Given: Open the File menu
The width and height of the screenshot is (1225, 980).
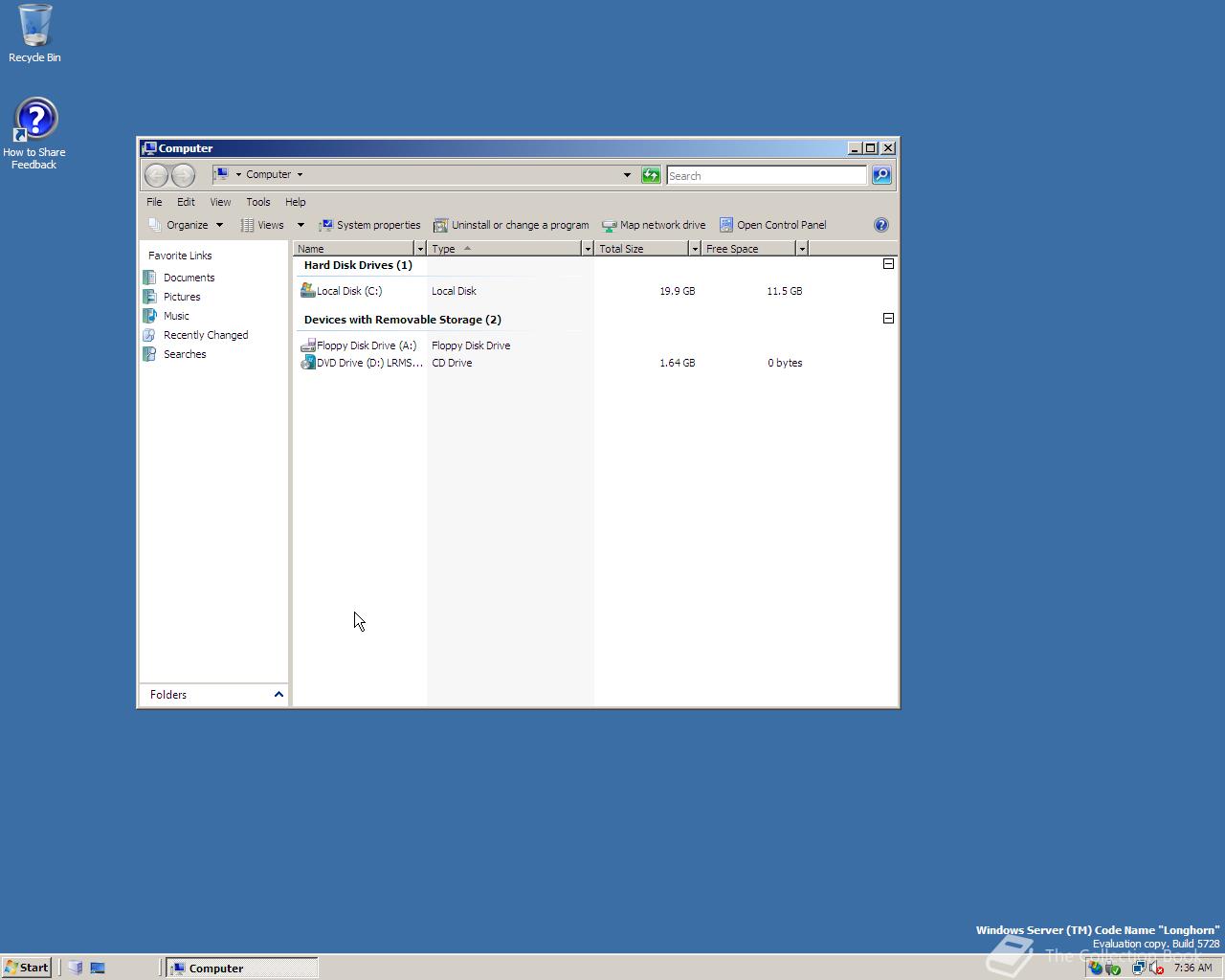Looking at the screenshot, I should (154, 202).
